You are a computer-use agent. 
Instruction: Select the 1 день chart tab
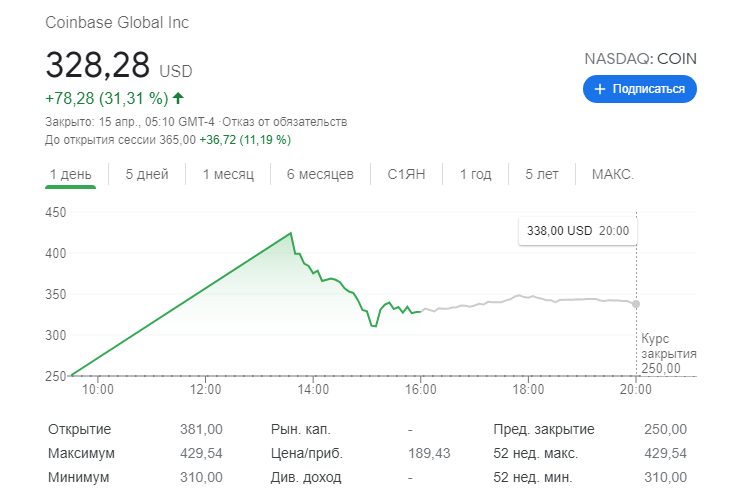coord(71,174)
